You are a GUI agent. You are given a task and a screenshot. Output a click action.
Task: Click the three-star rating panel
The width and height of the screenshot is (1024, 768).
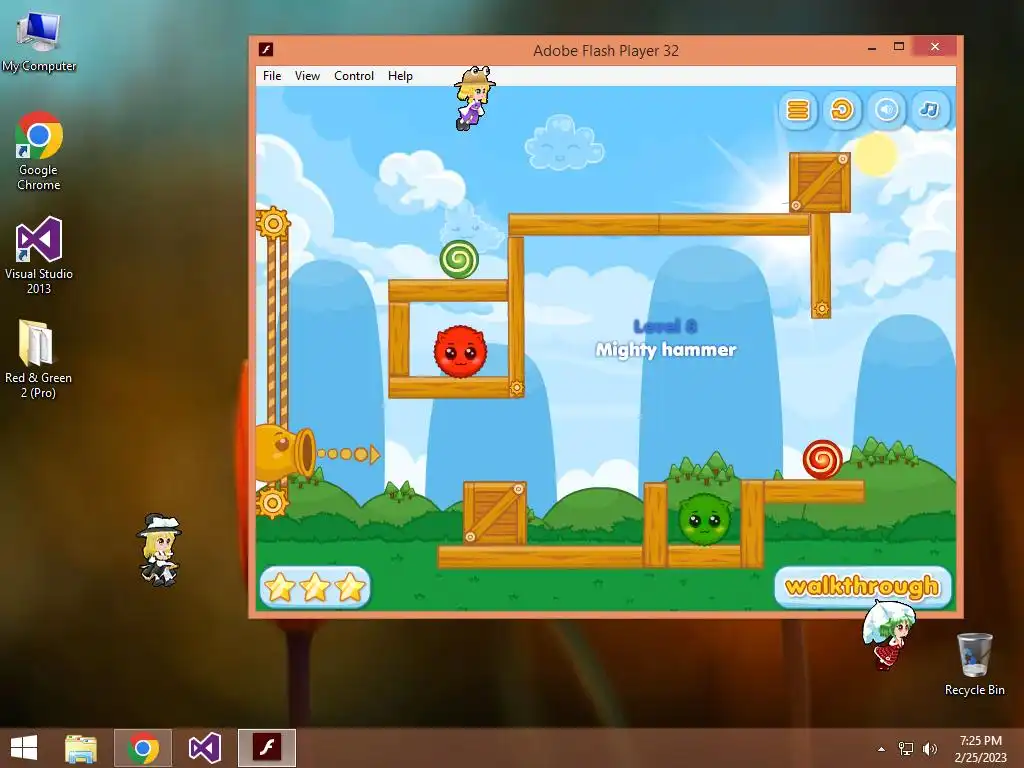pos(315,586)
